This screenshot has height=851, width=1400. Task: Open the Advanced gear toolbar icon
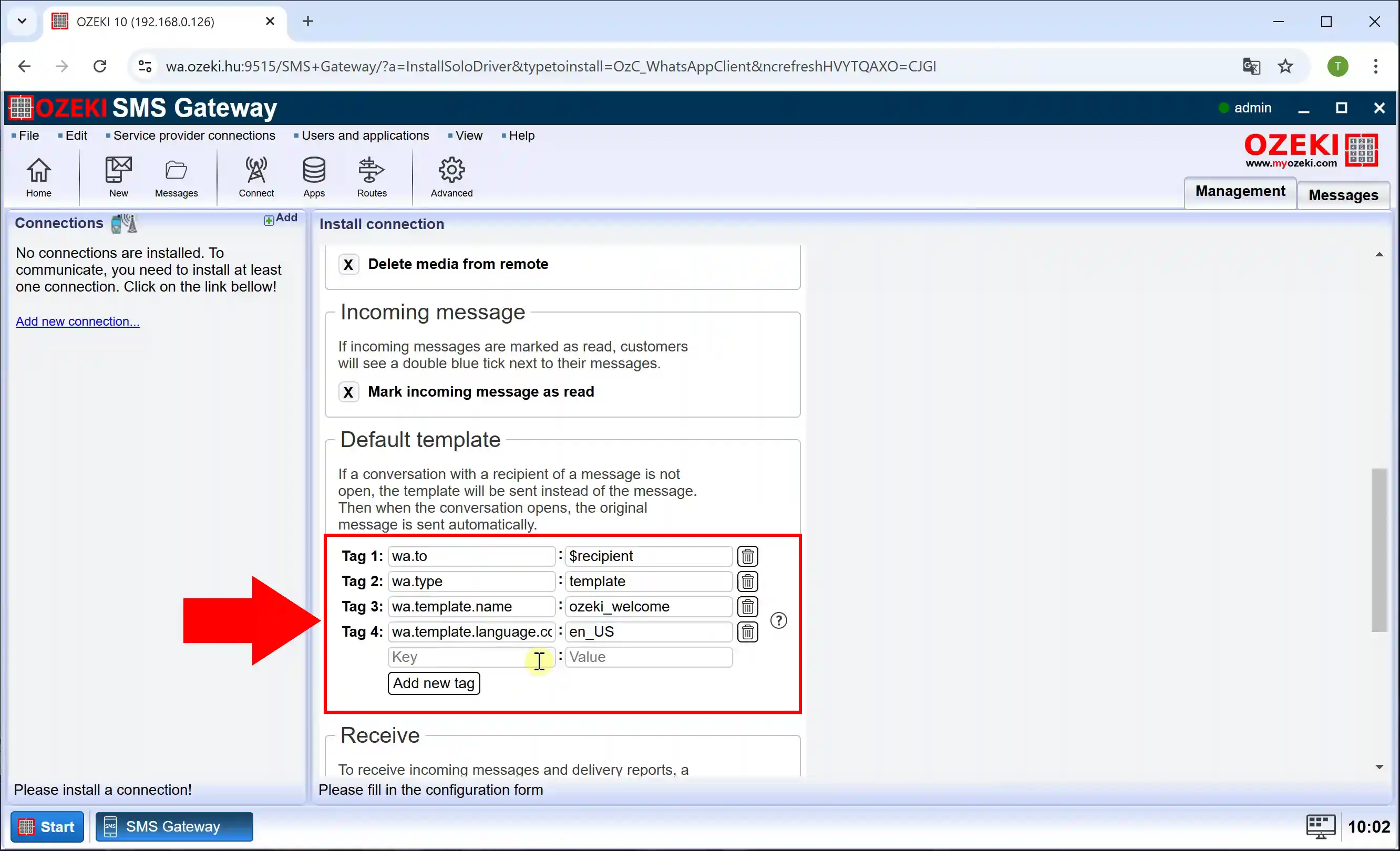[451, 177]
